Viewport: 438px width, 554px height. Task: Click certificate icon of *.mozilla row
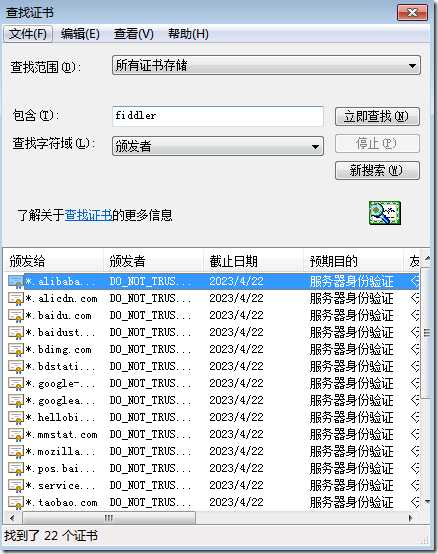point(16,452)
